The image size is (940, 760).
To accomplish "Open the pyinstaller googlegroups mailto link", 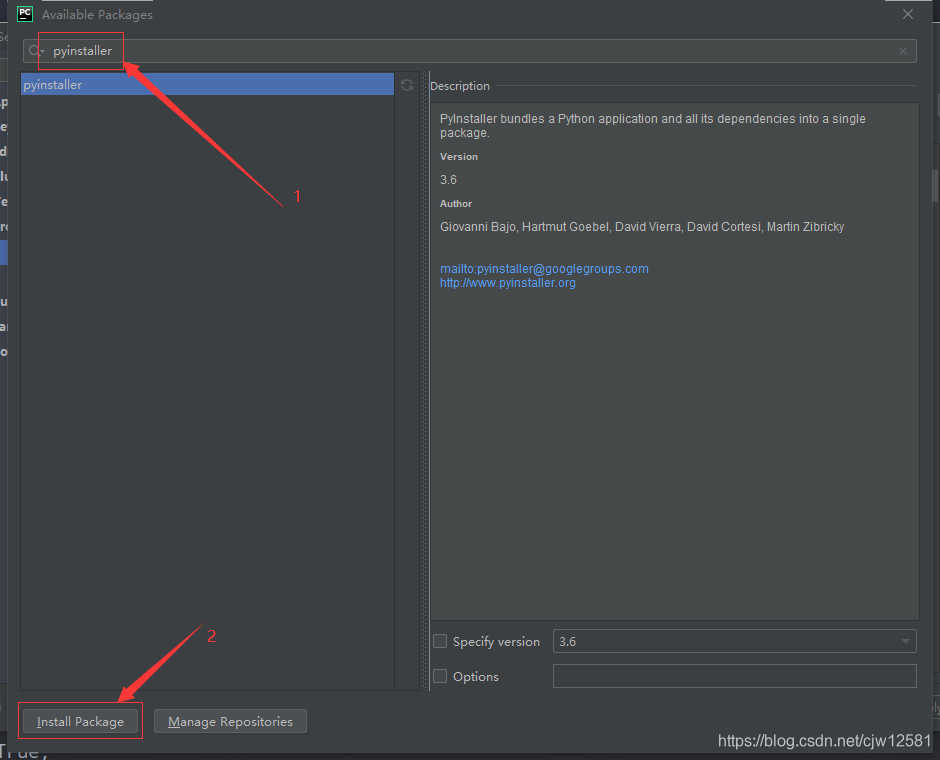I will click(x=544, y=269).
